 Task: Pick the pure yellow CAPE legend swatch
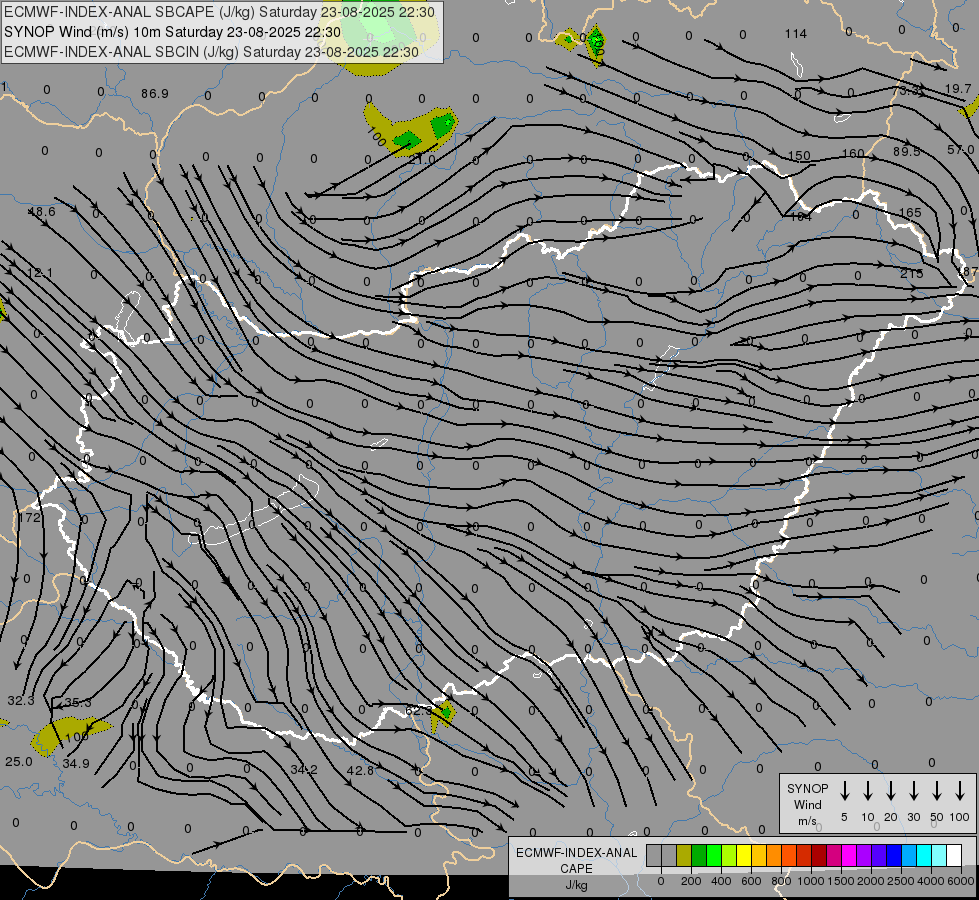tap(744, 856)
